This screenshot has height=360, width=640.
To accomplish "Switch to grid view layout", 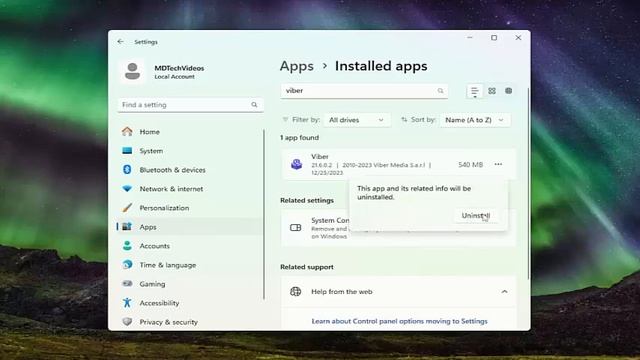I will [x=492, y=91].
